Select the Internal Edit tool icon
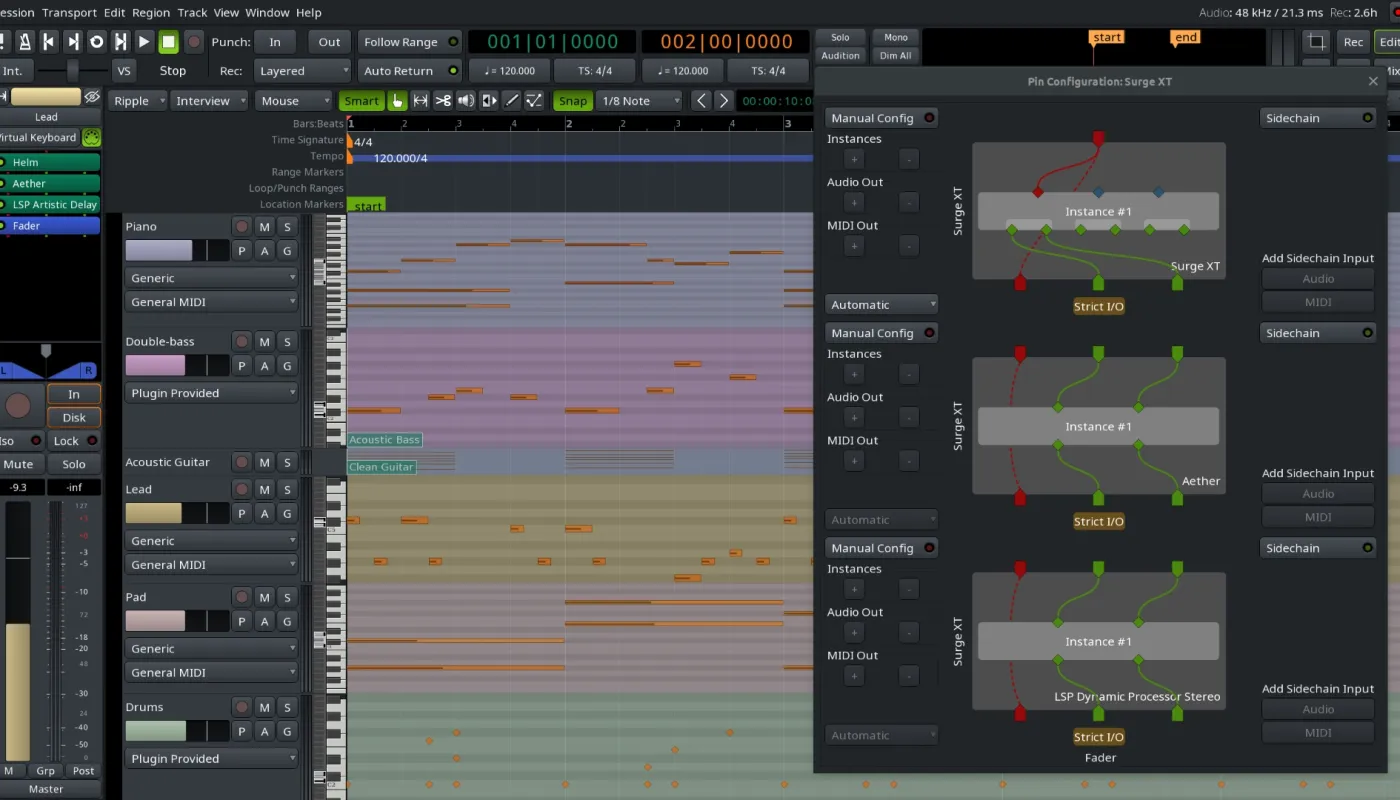 (535, 101)
